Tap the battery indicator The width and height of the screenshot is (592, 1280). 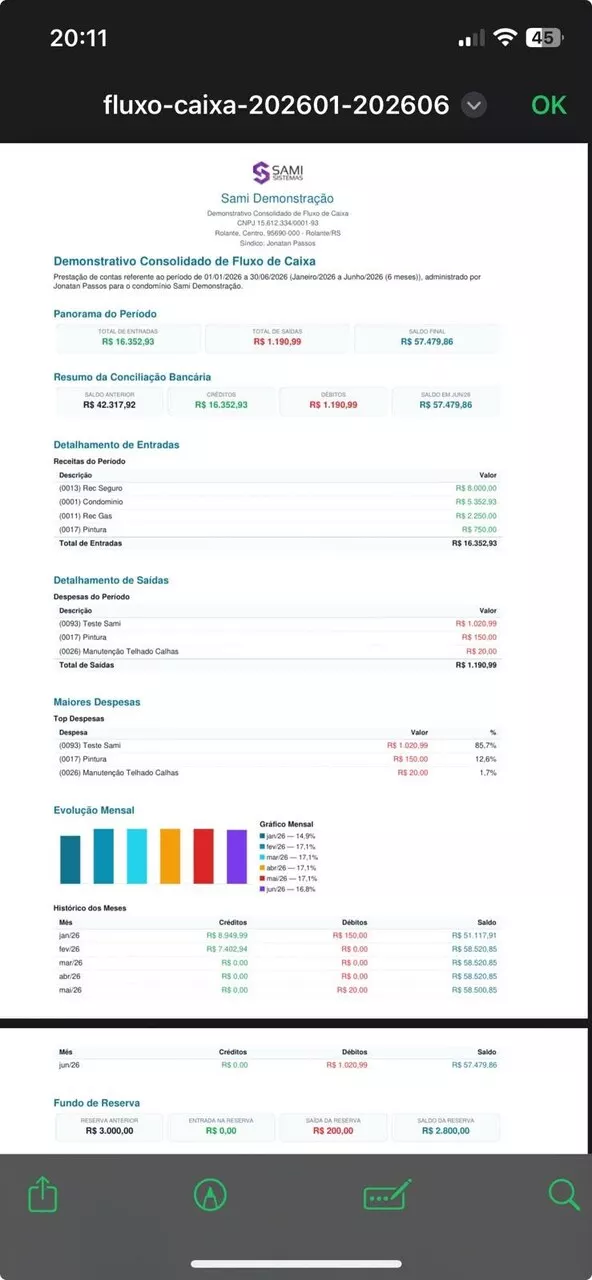coord(546,38)
